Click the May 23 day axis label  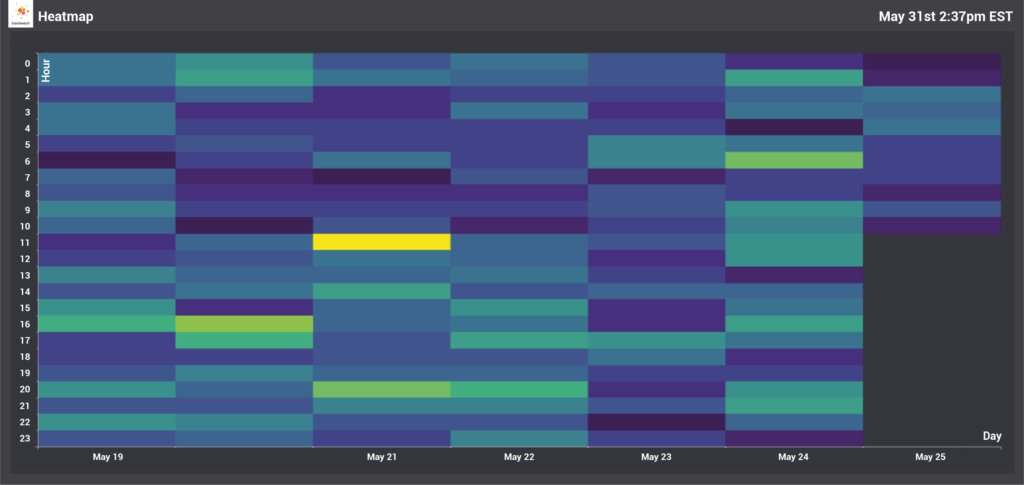click(x=655, y=457)
